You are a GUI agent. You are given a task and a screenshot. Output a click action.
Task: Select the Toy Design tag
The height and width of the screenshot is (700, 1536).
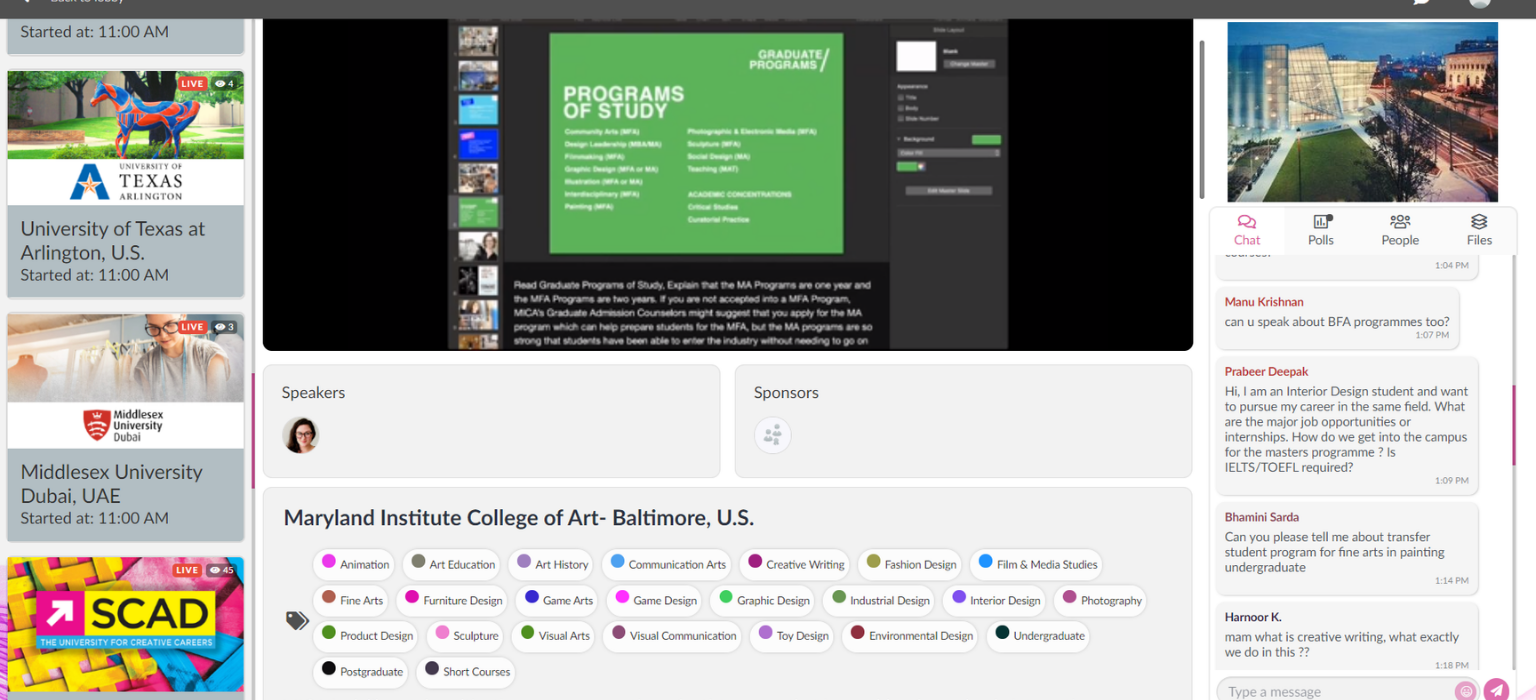(x=793, y=635)
